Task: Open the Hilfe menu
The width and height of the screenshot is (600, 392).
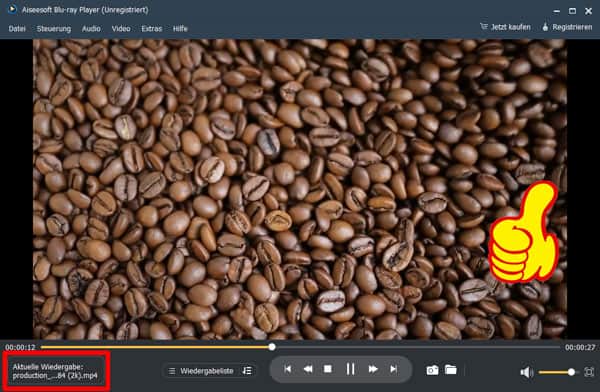Action: point(180,29)
